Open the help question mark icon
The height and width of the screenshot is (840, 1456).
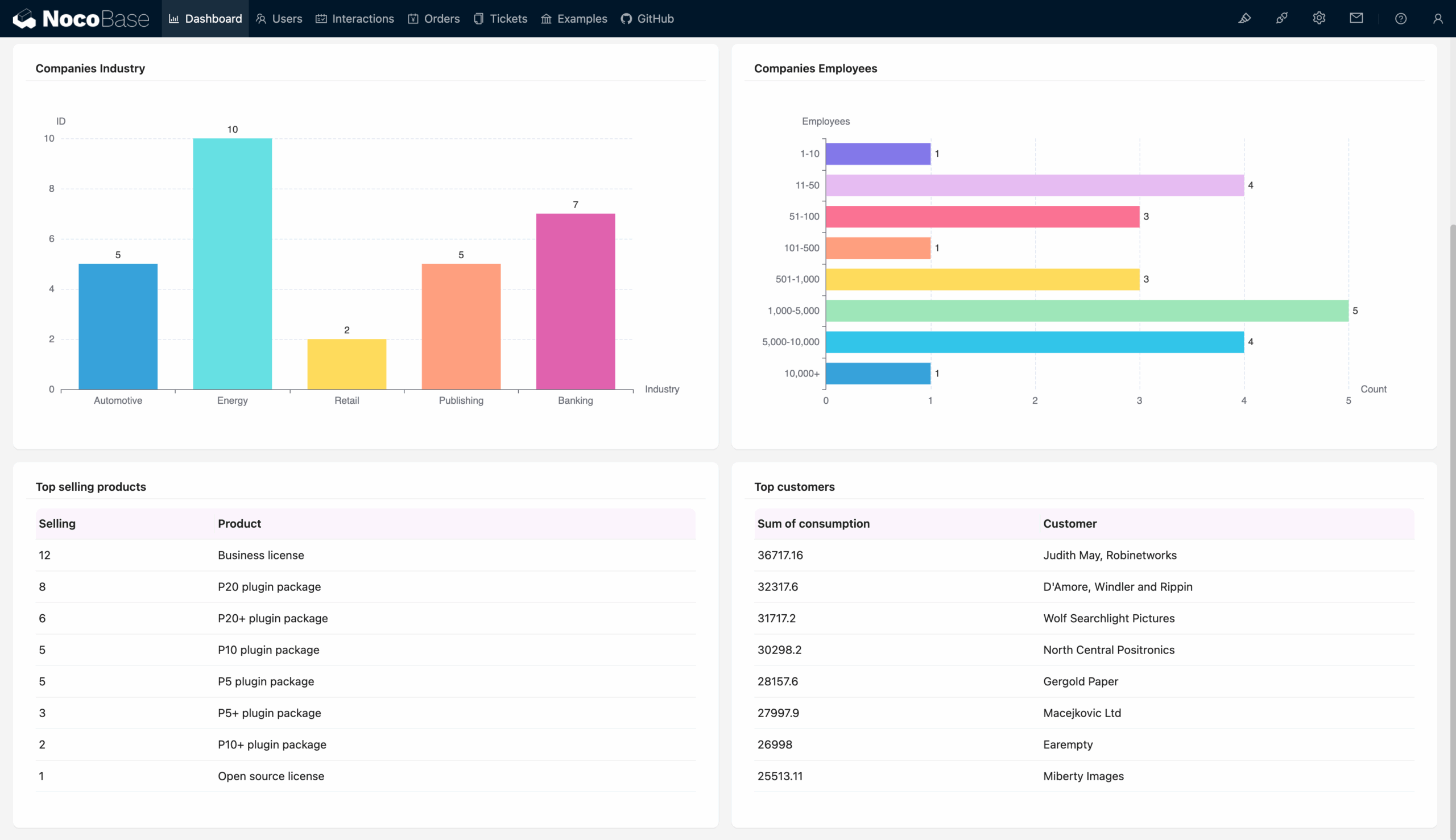click(1401, 18)
